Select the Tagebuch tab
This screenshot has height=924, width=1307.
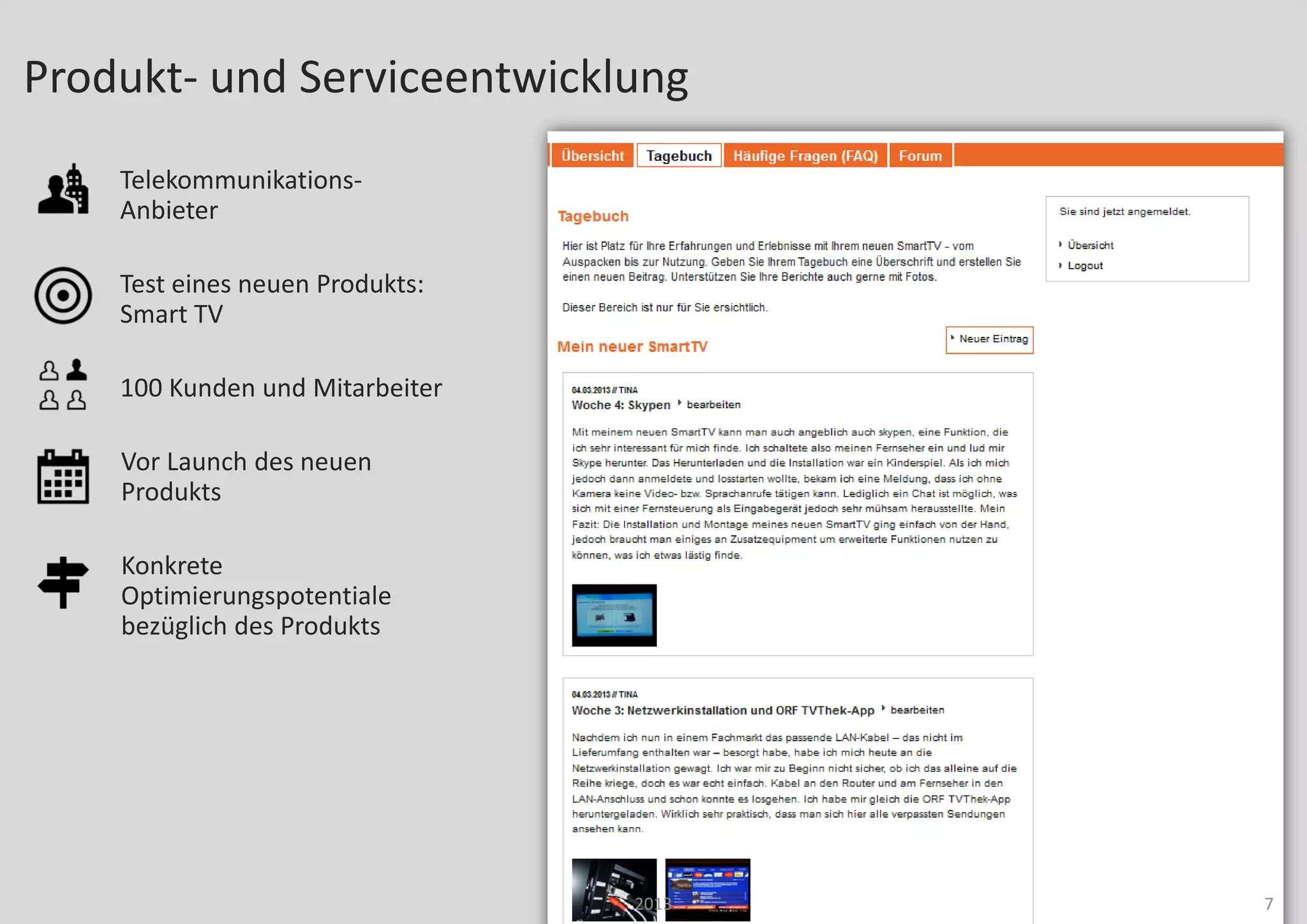pos(679,156)
